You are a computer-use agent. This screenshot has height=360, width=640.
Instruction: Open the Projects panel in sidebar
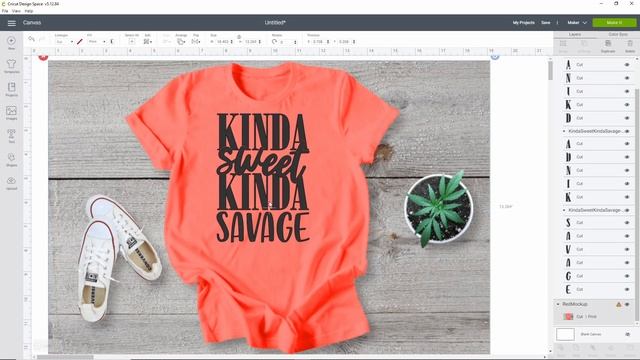click(11, 87)
